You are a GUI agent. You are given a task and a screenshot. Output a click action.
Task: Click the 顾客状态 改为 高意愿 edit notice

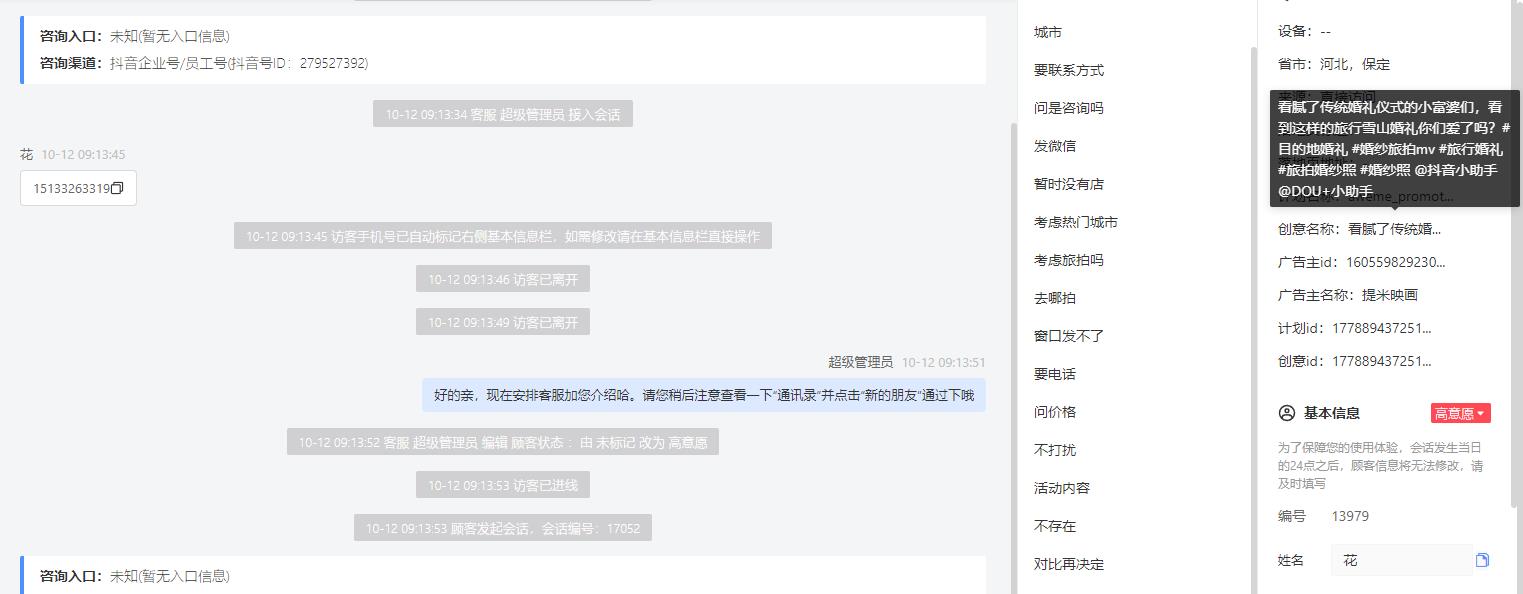(503, 442)
